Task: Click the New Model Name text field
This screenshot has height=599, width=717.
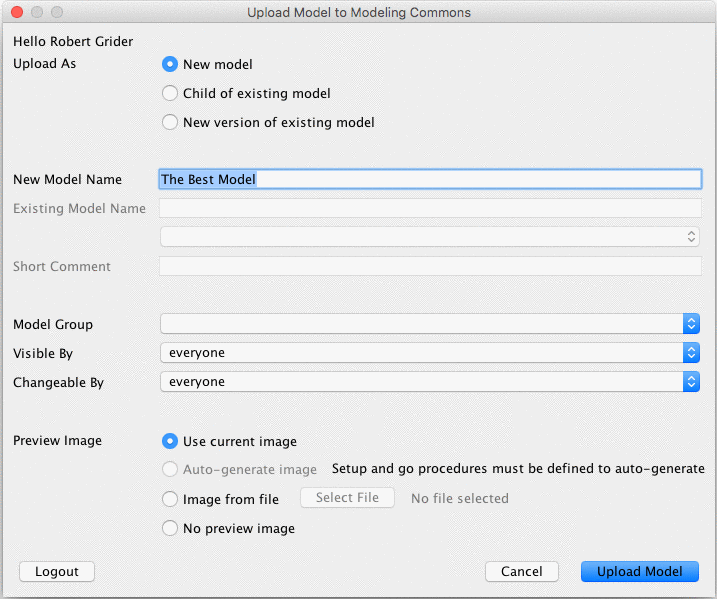Action: click(x=430, y=180)
